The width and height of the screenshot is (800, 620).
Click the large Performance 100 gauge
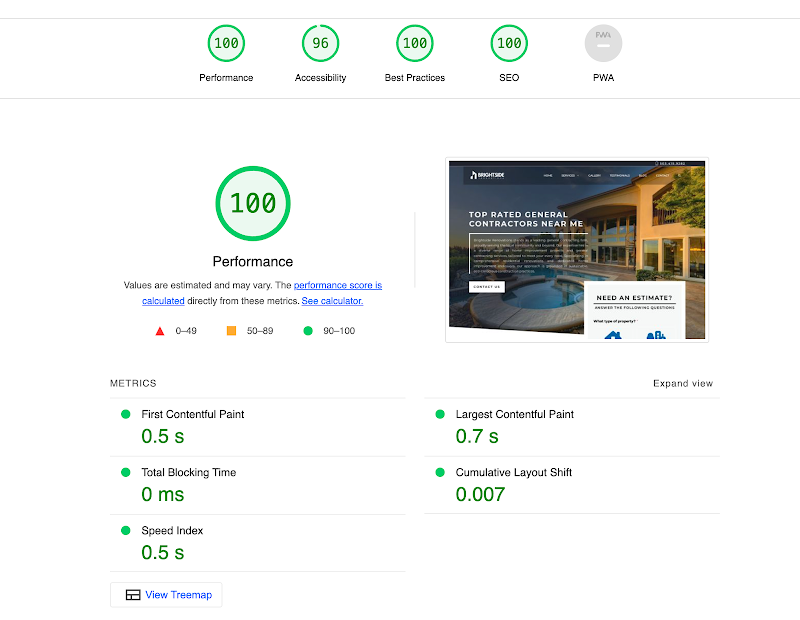(x=253, y=203)
